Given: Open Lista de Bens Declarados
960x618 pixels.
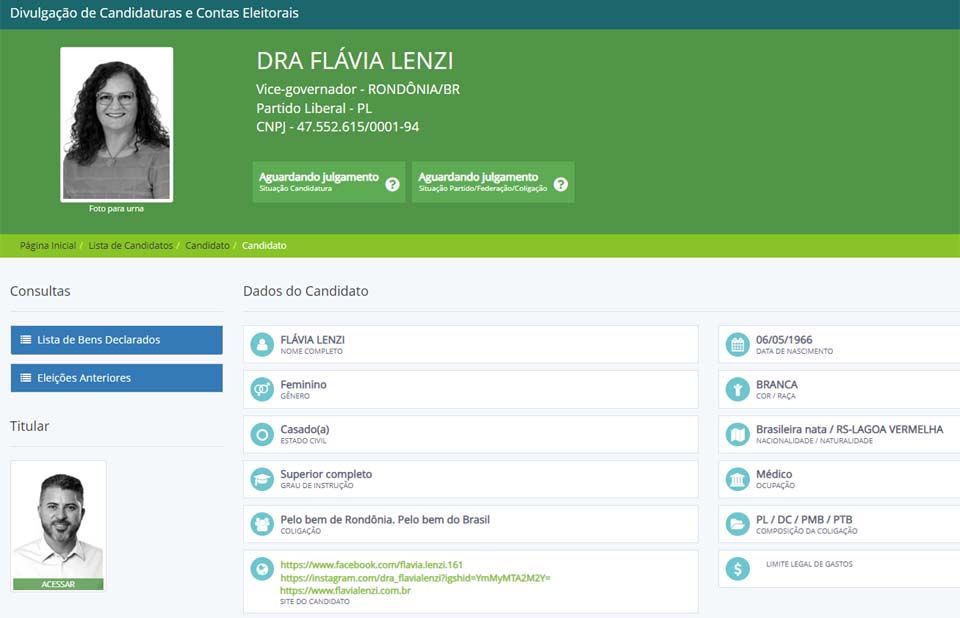Looking at the screenshot, I should pos(116,340).
